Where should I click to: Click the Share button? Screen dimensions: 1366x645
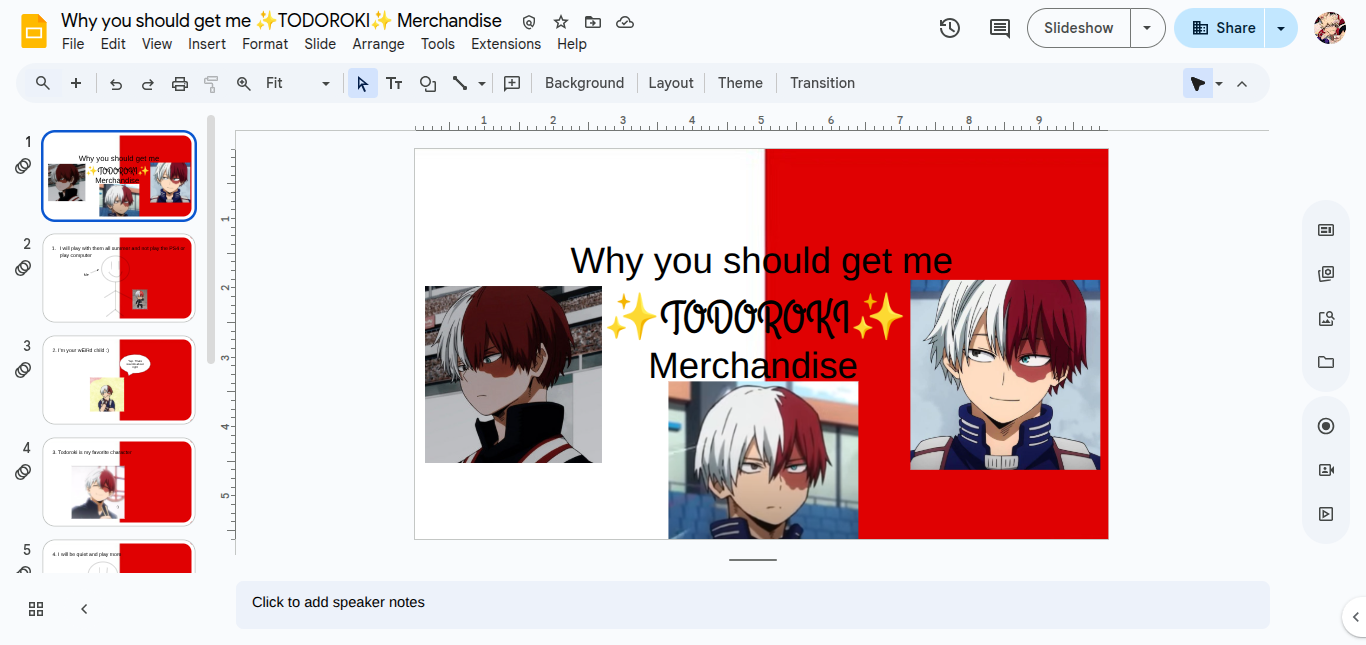point(1220,28)
